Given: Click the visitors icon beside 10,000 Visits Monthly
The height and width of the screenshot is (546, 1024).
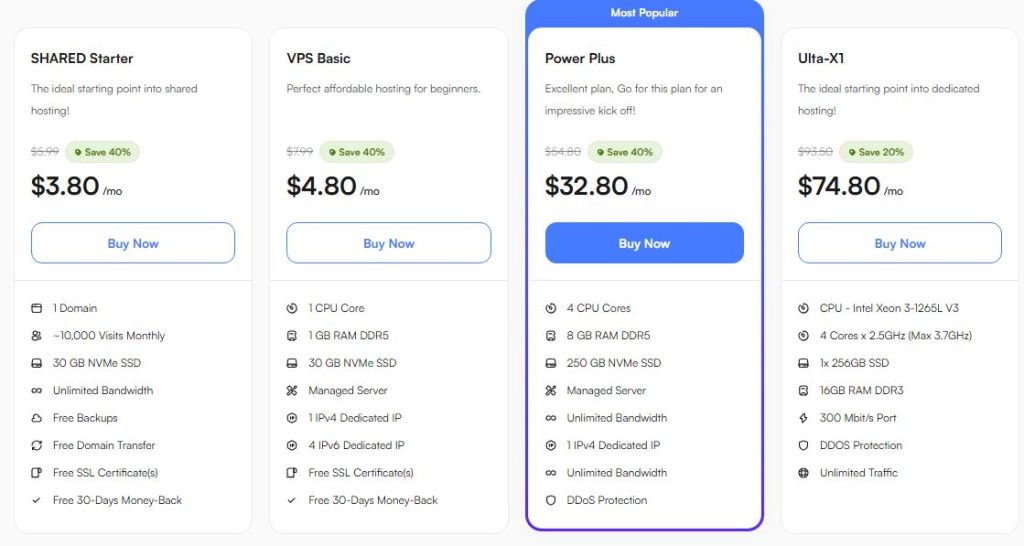Looking at the screenshot, I should pyautogui.click(x=37, y=336).
